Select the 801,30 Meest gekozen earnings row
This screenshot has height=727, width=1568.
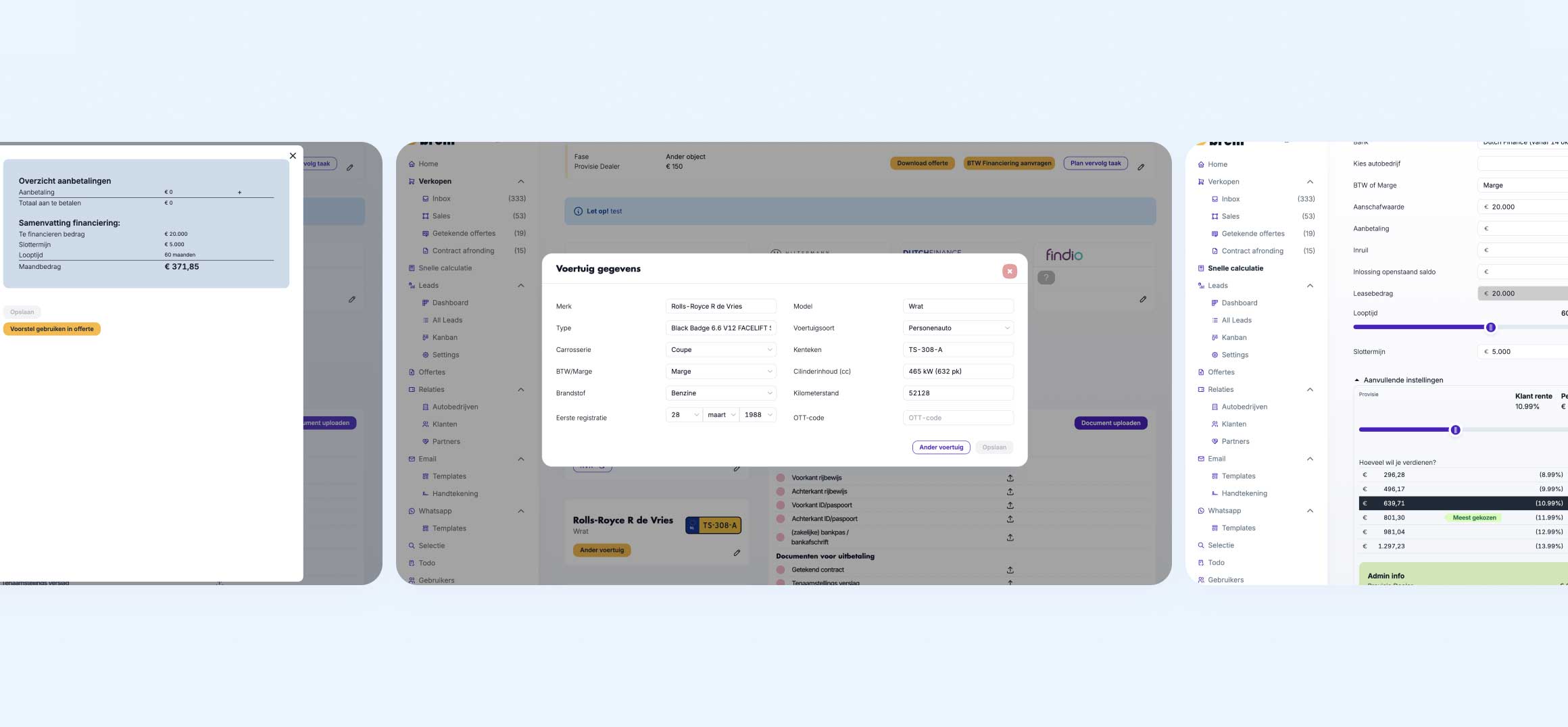click(x=1463, y=518)
